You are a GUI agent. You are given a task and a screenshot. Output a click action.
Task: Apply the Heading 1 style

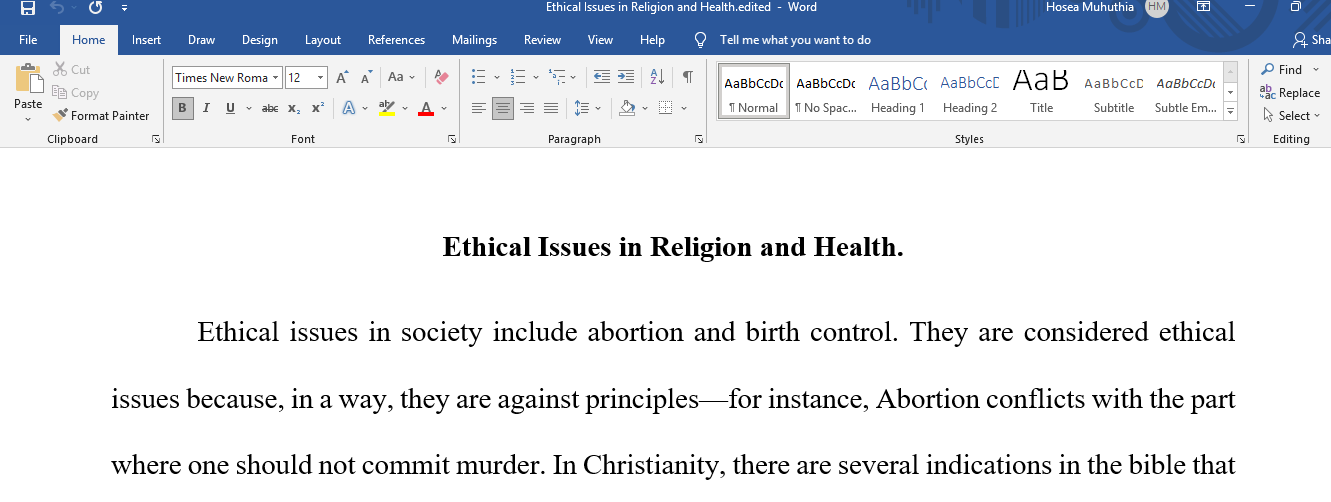pos(897,92)
